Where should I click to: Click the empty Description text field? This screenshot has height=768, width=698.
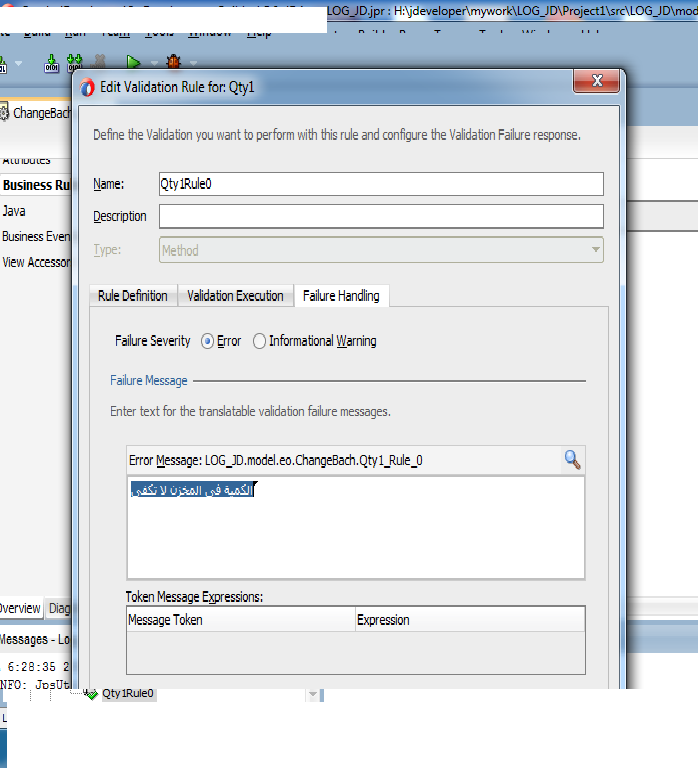coord(381,216)
